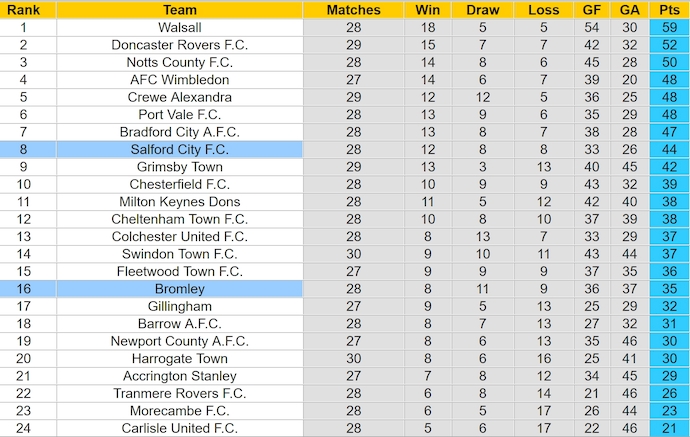
Task: Click the Win column header
Action: click(428, 10)
